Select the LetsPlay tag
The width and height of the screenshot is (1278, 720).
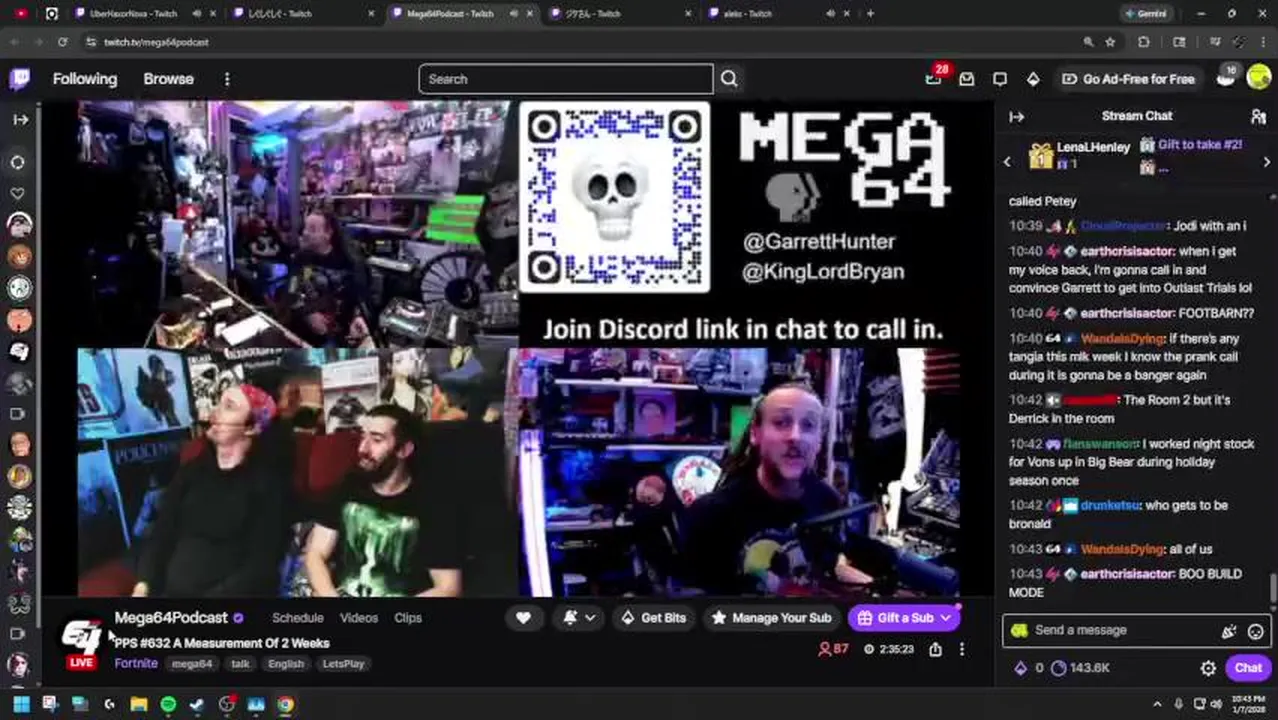(343, 664)
